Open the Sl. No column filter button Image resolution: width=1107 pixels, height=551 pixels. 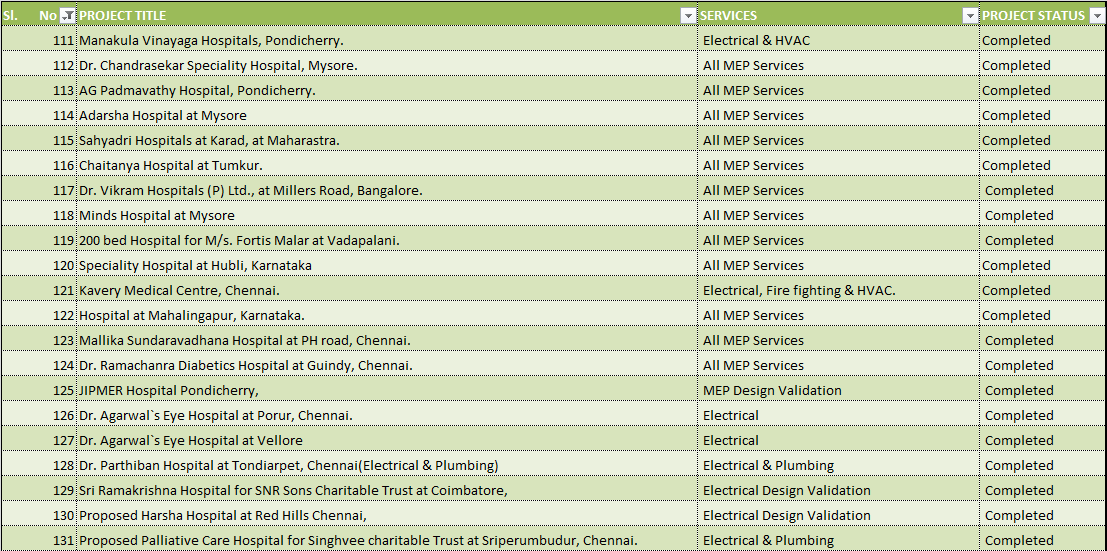pyautogui.click(x=67, y=16)
